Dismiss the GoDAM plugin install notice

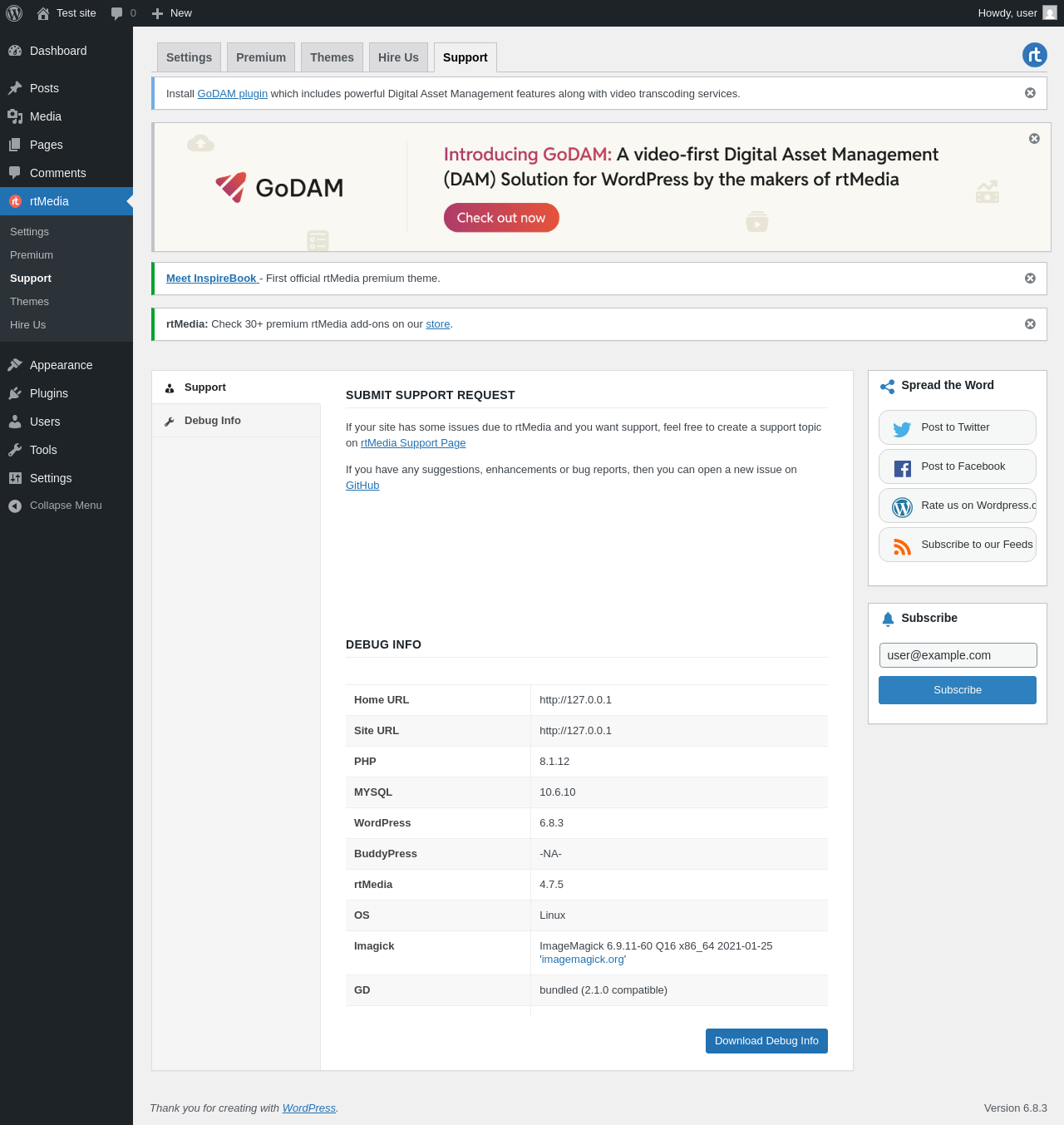click(x=1030, y=93)
